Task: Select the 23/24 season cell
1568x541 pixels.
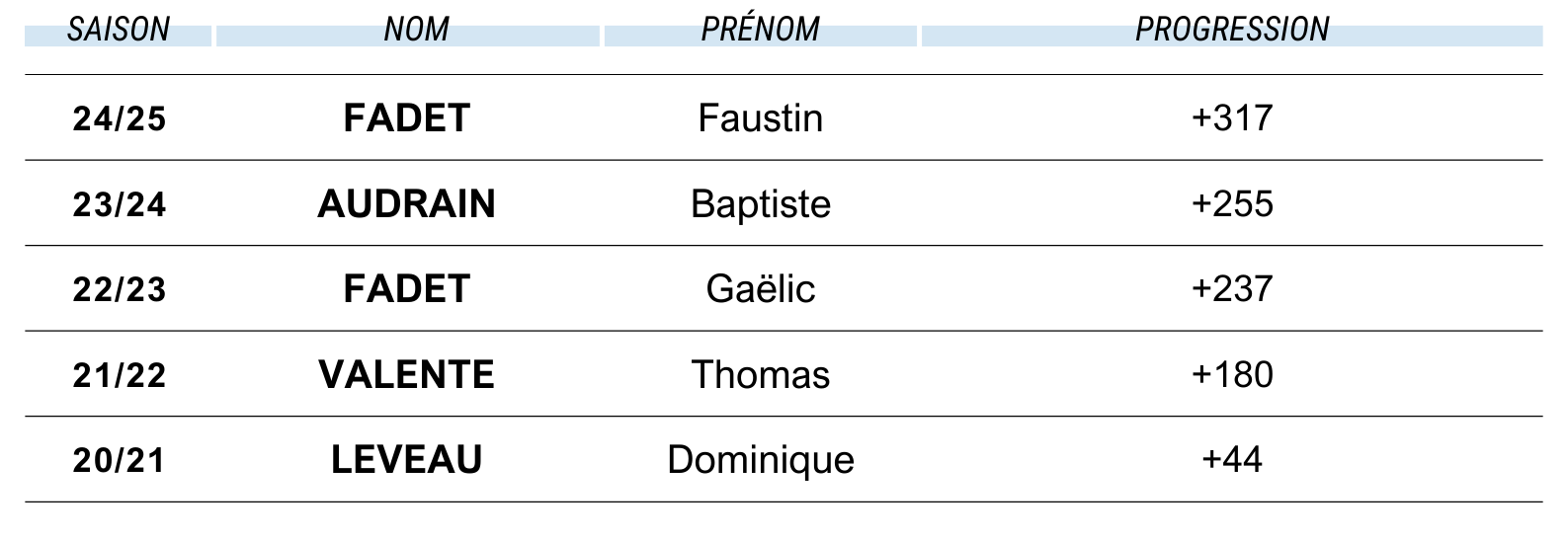Action: point(120,204)
